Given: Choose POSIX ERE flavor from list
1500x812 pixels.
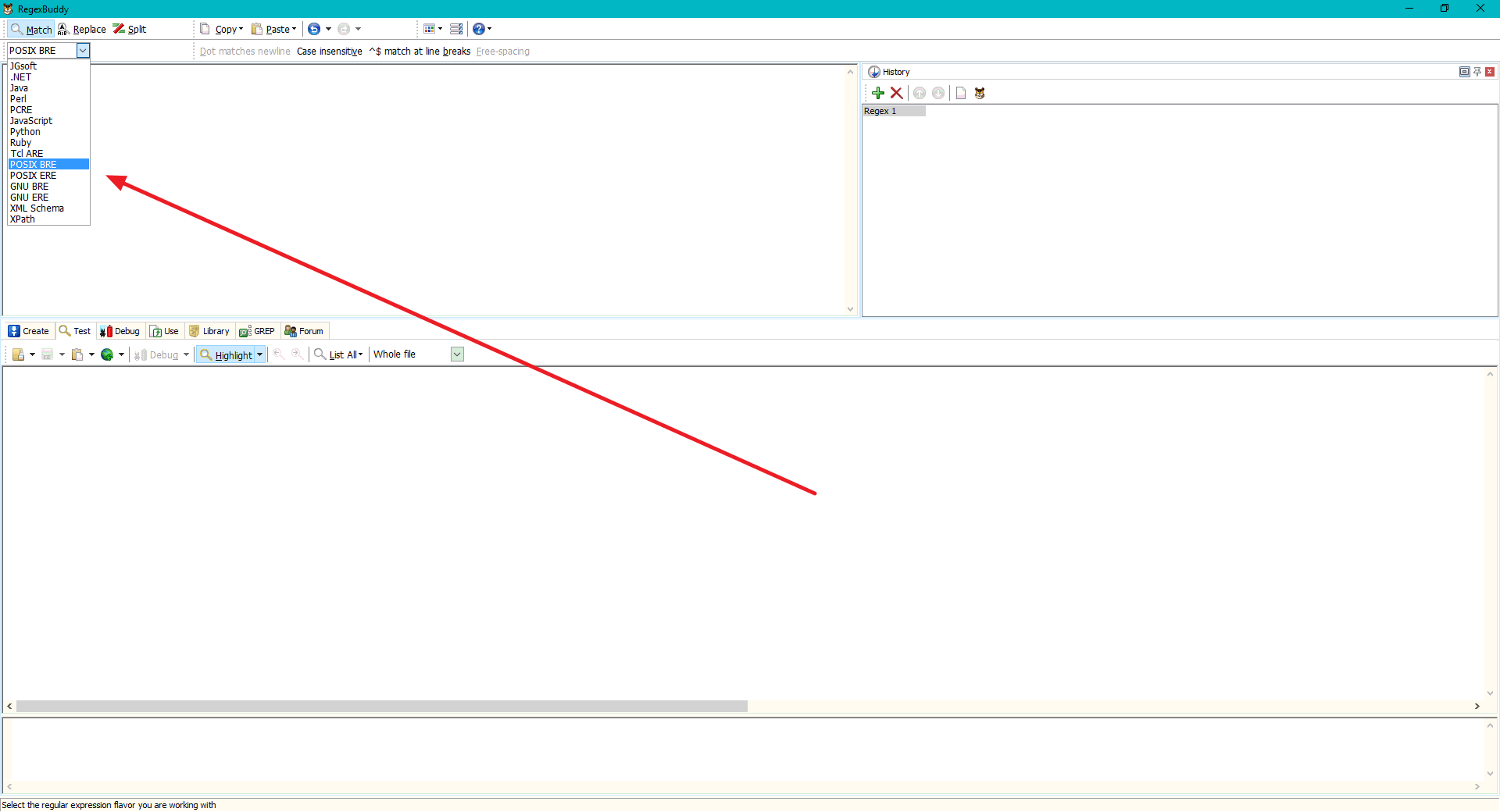Looking at the screenshot, I should 48,176.
